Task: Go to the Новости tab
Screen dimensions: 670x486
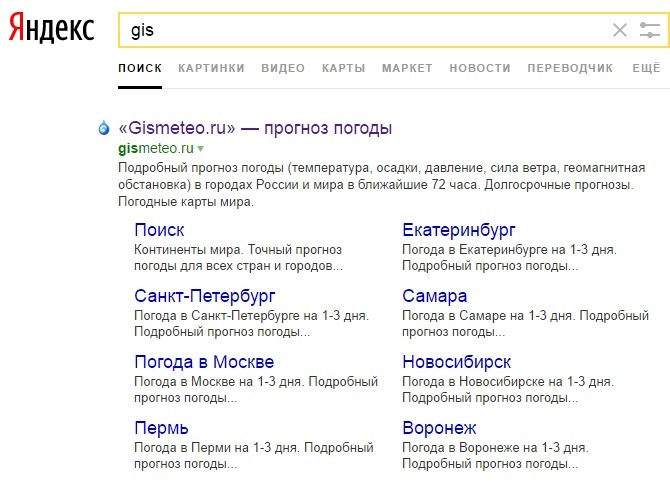Action: [x=480, y=68]
